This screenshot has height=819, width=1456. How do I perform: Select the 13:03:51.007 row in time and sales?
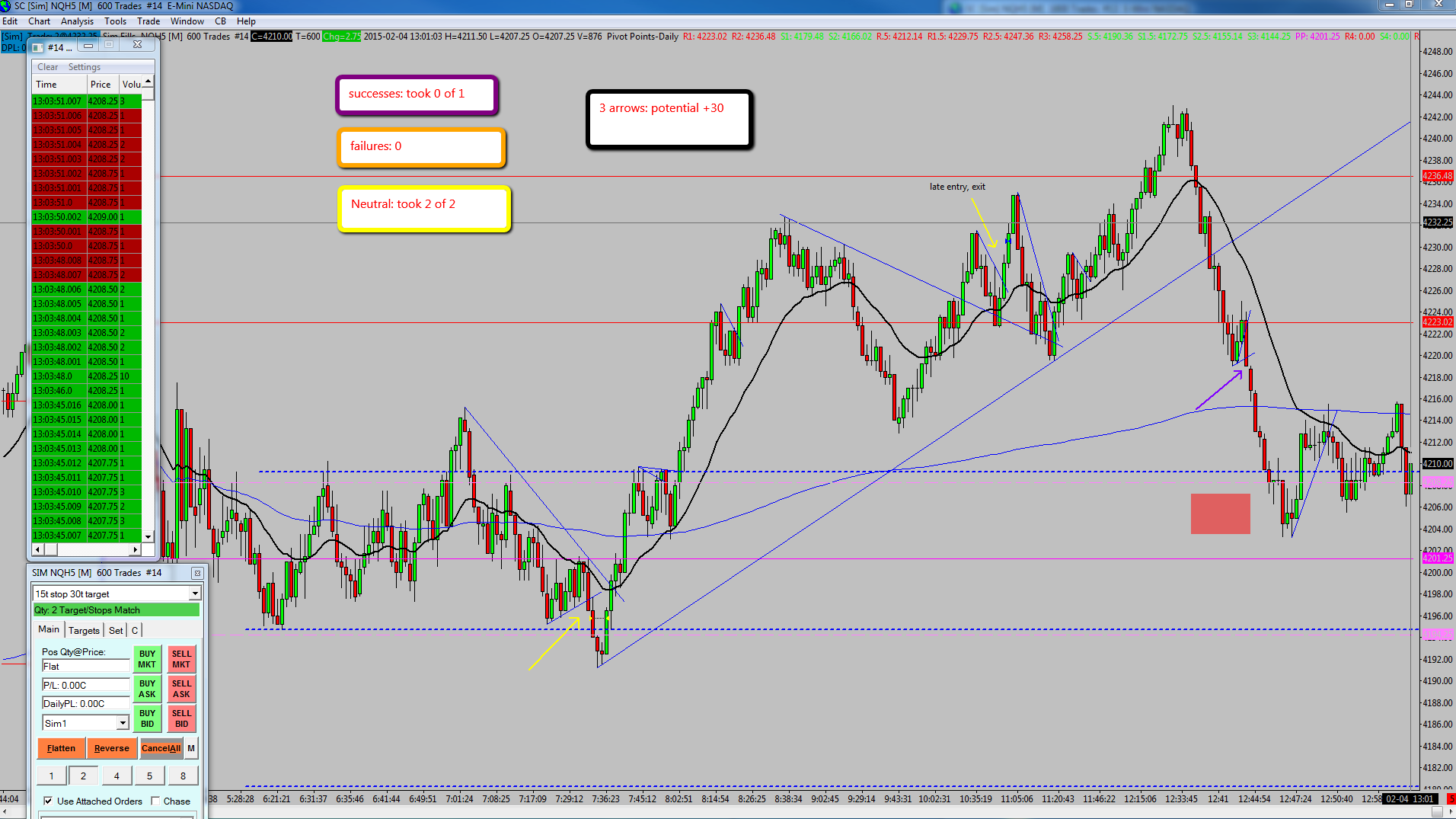87,101
